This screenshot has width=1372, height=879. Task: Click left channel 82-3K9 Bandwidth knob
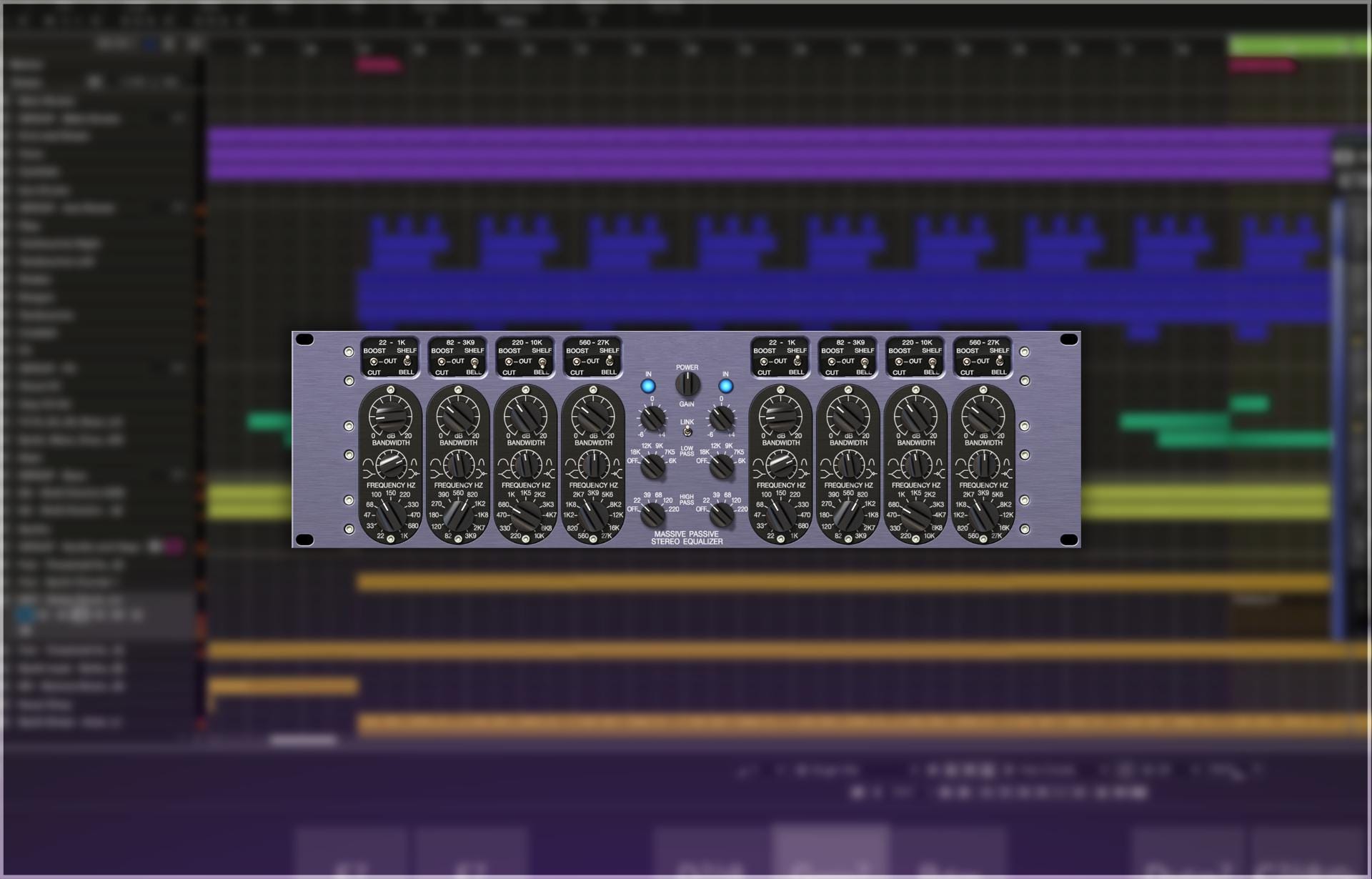pos(458,465)
